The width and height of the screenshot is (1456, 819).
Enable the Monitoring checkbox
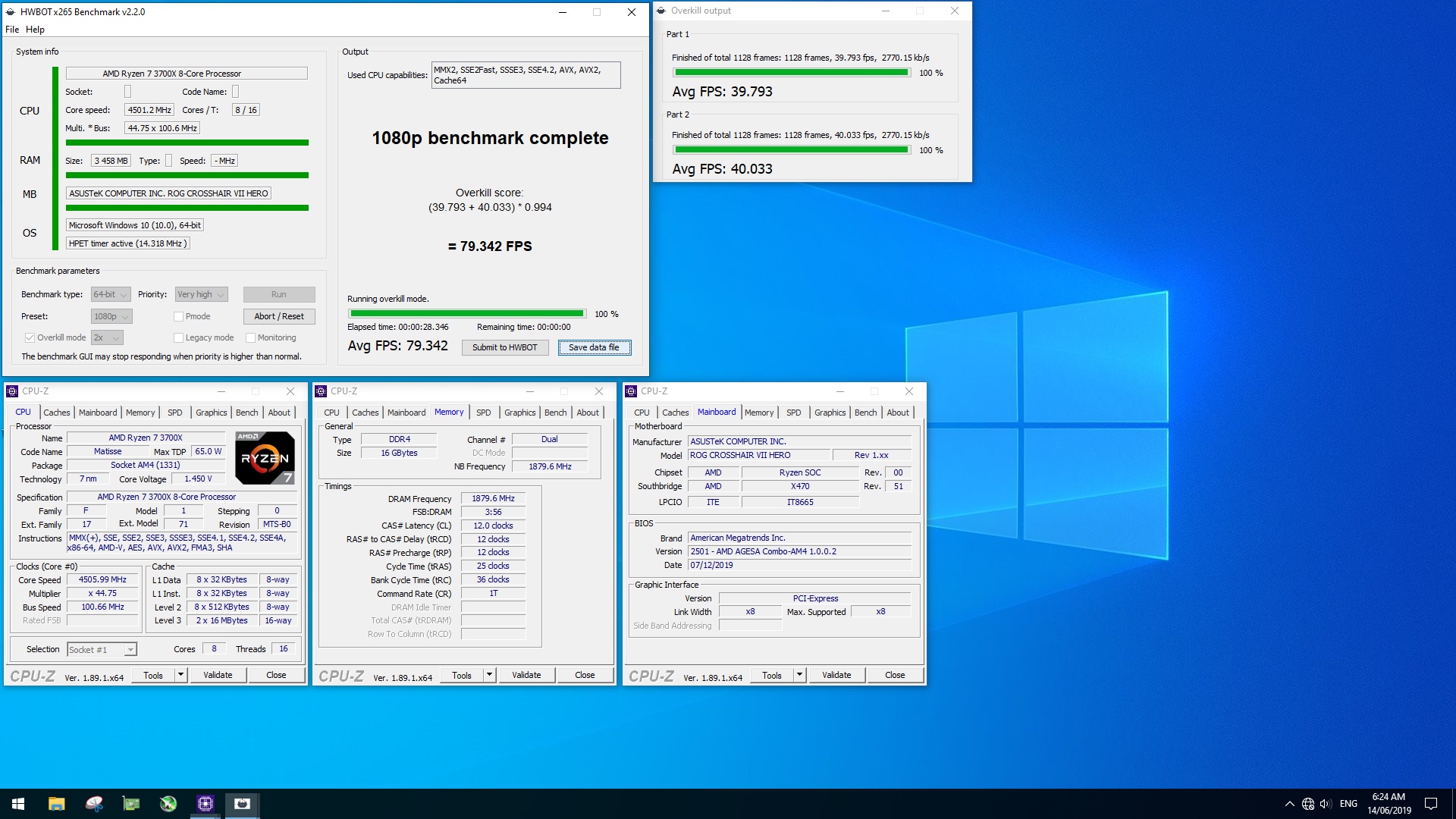coord(250,337)
